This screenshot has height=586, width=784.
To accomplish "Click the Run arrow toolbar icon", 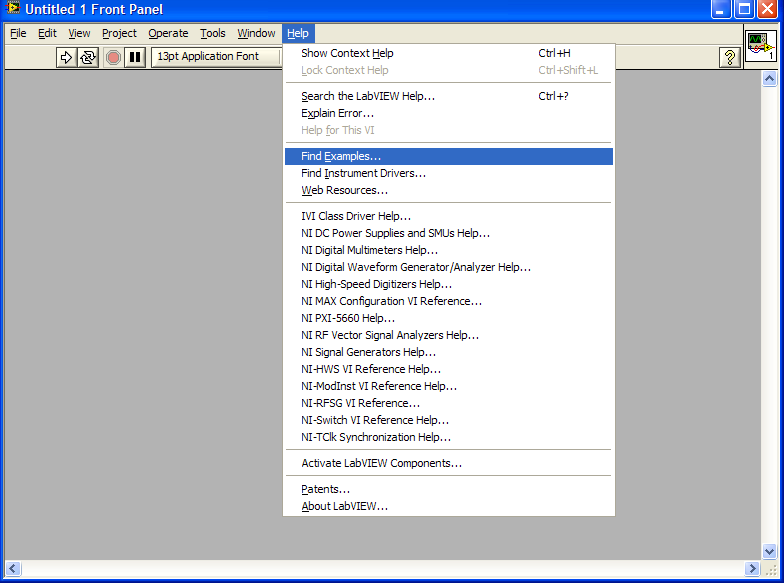I will point(66,58).
